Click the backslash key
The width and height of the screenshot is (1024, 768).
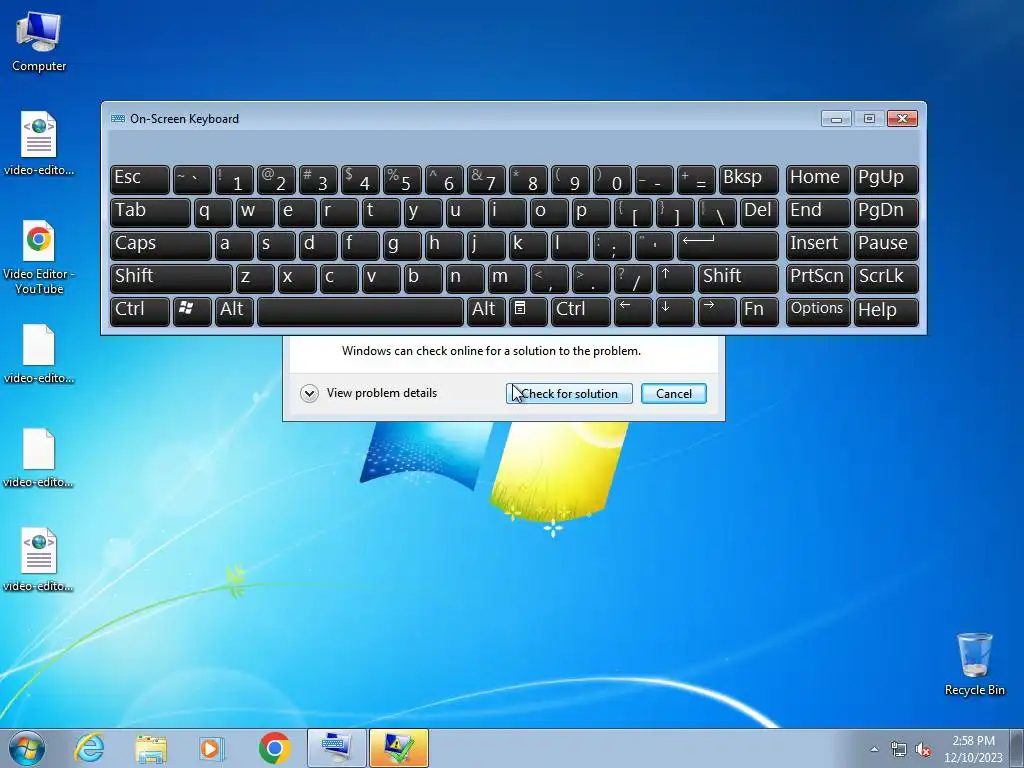point(716,212)
